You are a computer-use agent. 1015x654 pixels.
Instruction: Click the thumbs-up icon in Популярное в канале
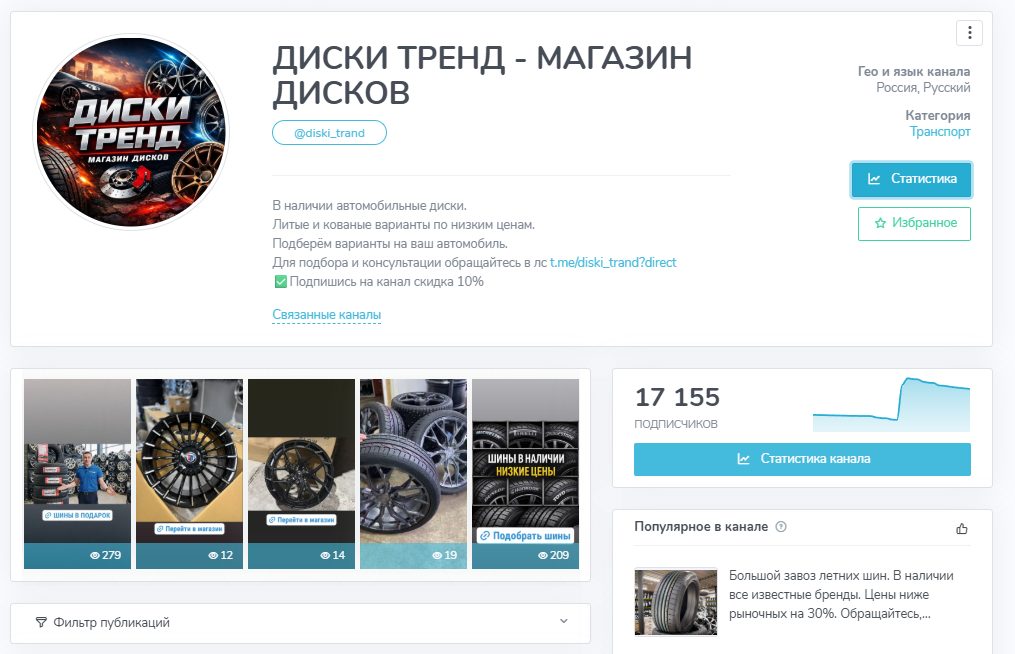pos(962,528)
